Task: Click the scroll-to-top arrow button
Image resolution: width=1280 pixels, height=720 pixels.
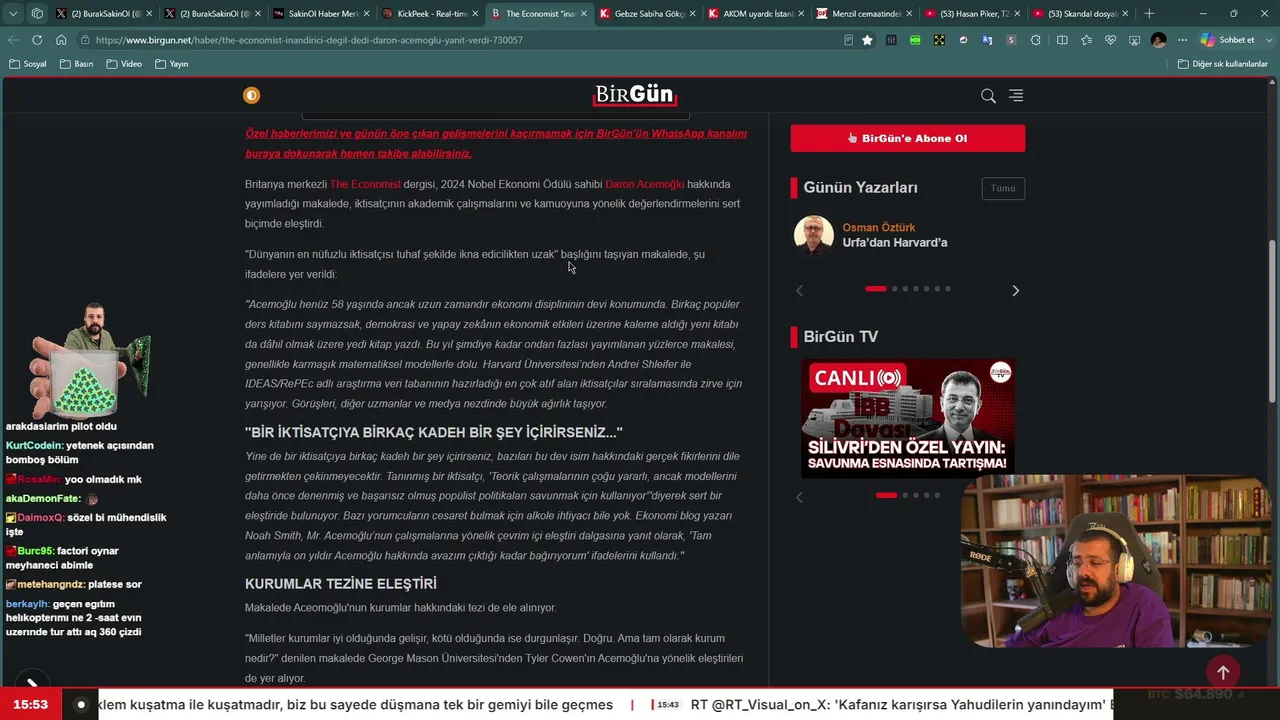Action: tap(1222, 672)
